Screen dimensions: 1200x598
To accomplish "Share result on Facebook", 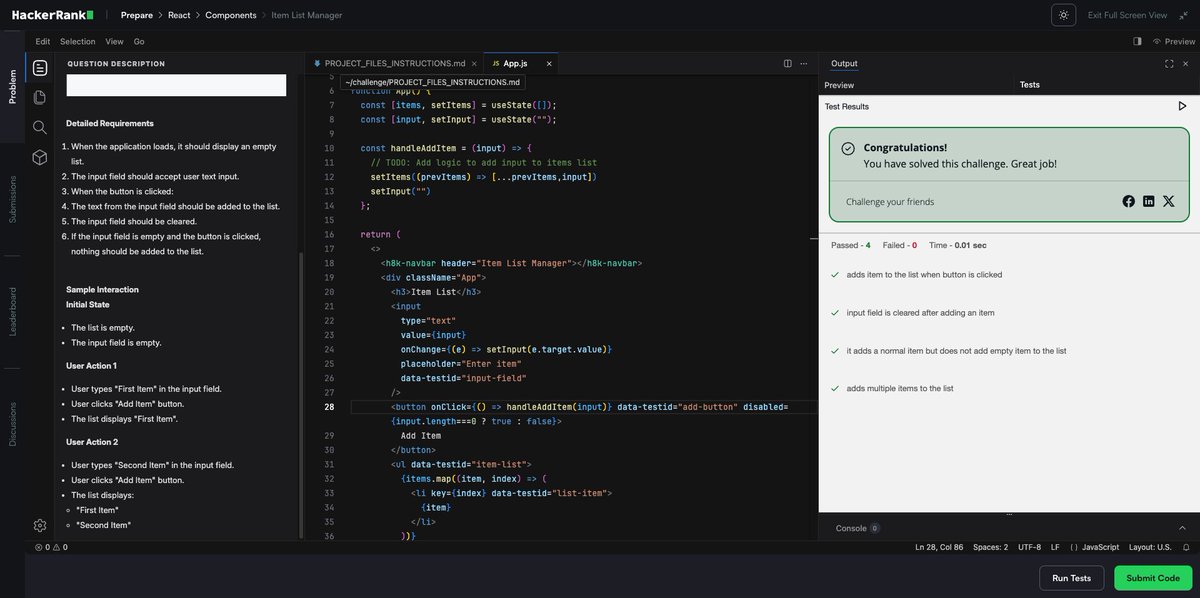I will (1129, 201).
